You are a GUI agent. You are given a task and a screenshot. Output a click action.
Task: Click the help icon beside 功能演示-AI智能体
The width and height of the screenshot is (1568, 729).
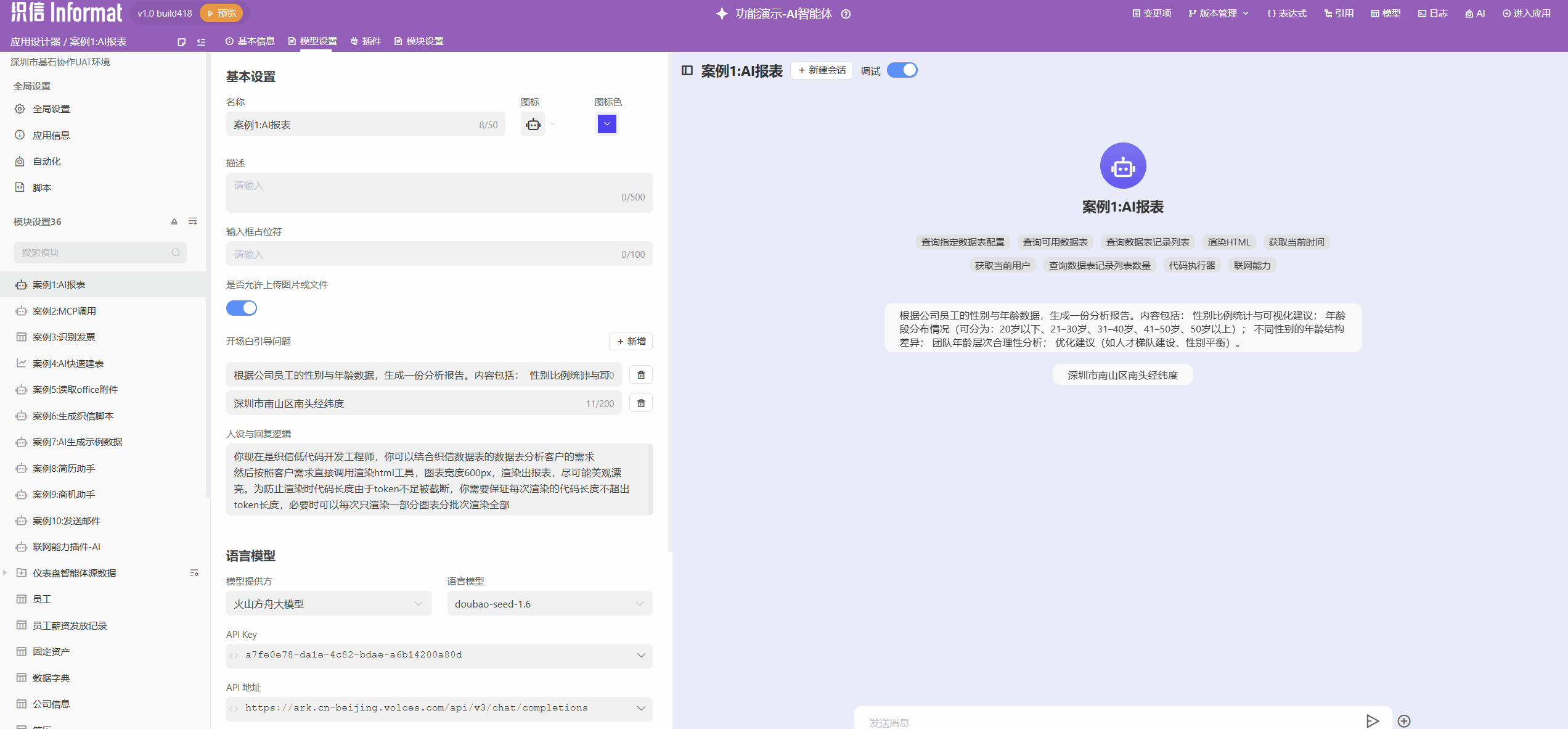[x=846, y=14]
